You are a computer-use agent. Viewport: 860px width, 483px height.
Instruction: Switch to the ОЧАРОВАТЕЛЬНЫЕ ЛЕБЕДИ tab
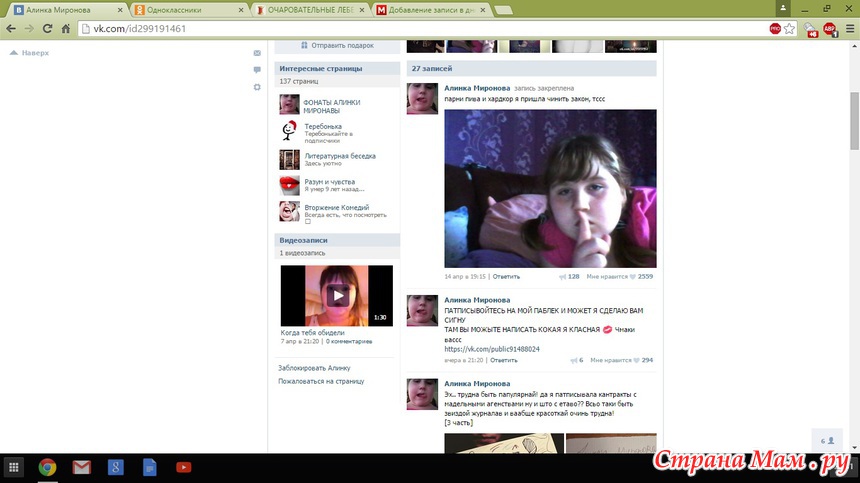coord(310,9)
